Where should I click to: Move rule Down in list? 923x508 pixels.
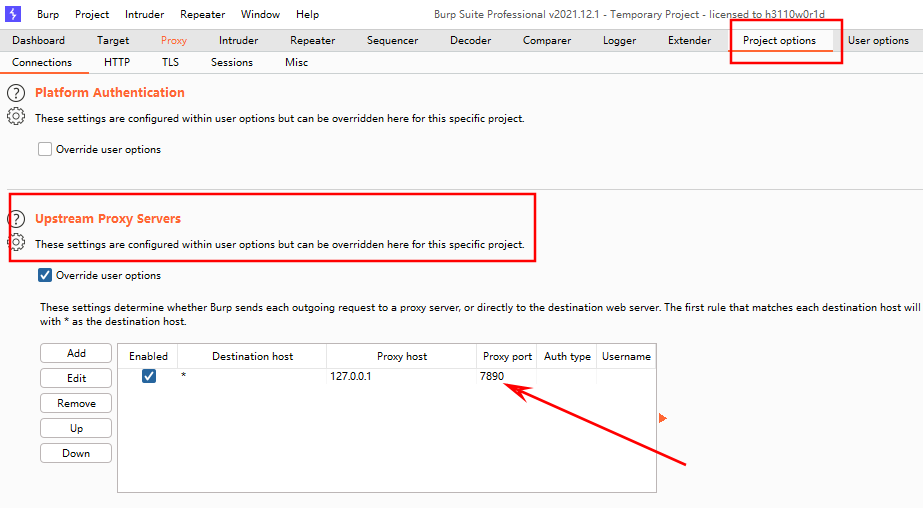point(76,453)
